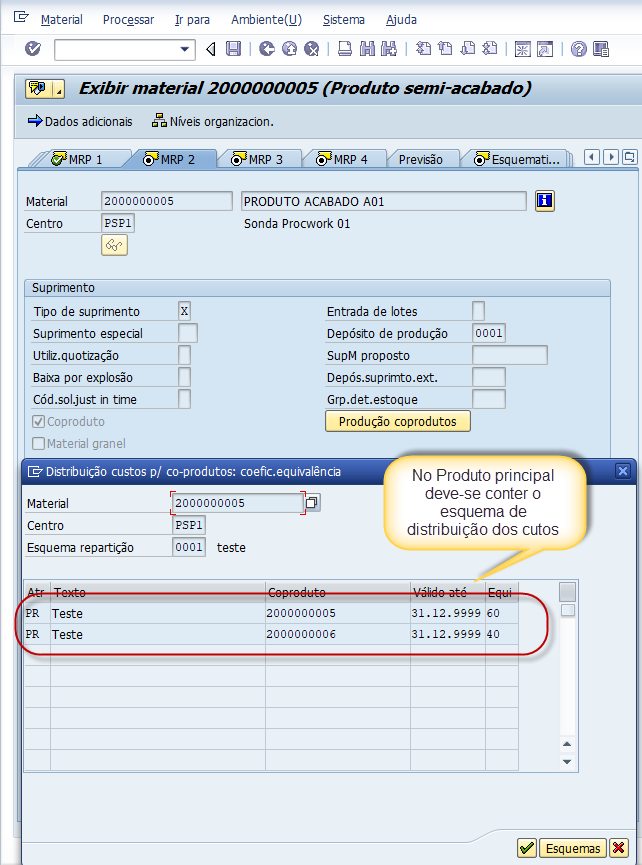Click the Produção coprodutos button
642x865 pixels.
[397, 421]
